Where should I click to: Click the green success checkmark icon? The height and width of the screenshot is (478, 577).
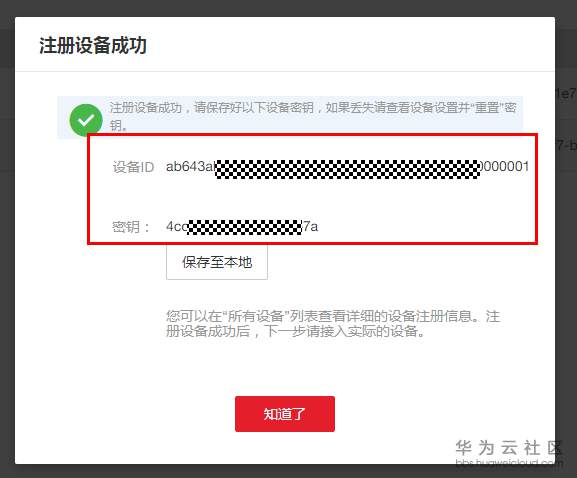86,120
